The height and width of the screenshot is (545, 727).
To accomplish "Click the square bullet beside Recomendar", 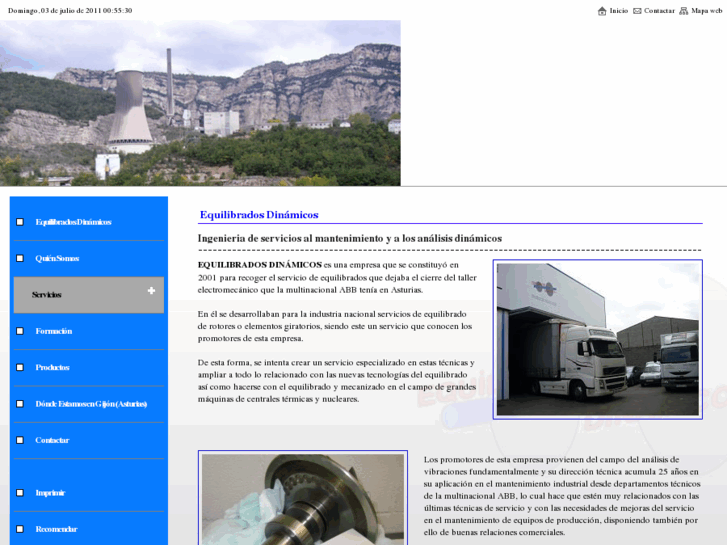I will pos(20,529).
